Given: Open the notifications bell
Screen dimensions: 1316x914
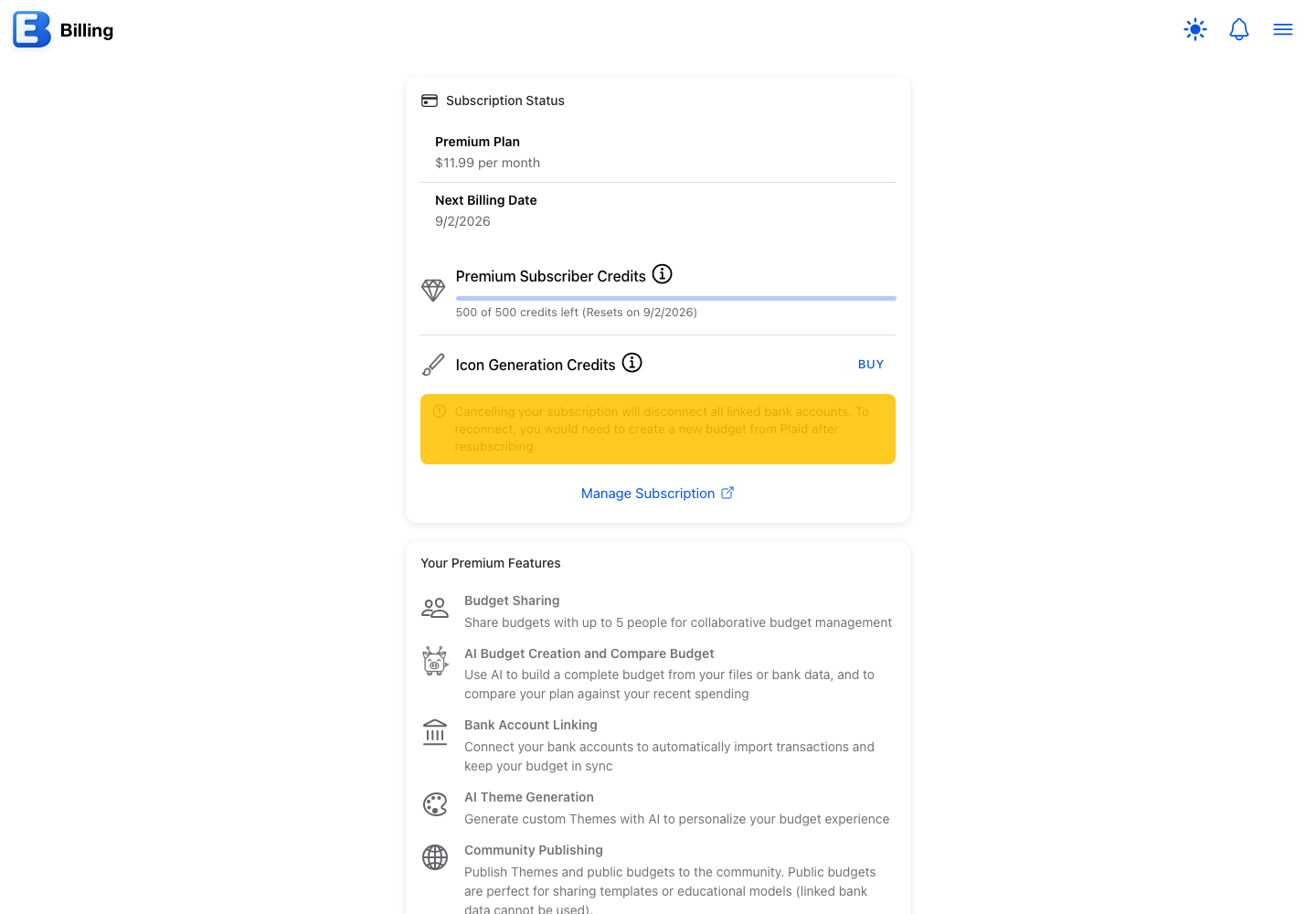Looking at the screenshot, I should click(1239, 29).
